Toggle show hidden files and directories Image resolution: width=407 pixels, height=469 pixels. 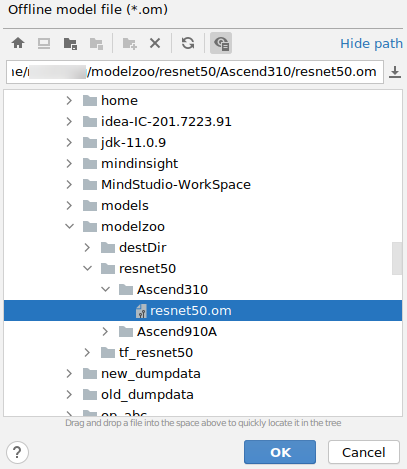pyautogui.click(x=221, y=43)
